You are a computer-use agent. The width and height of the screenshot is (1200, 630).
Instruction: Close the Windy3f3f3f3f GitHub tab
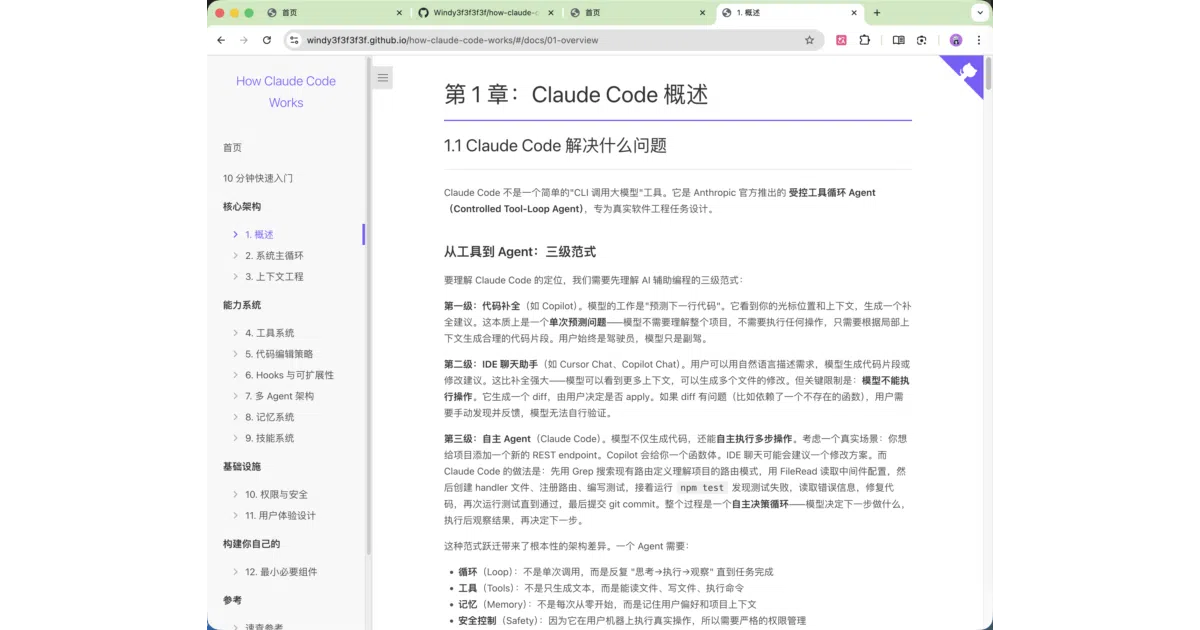point(550,13)
